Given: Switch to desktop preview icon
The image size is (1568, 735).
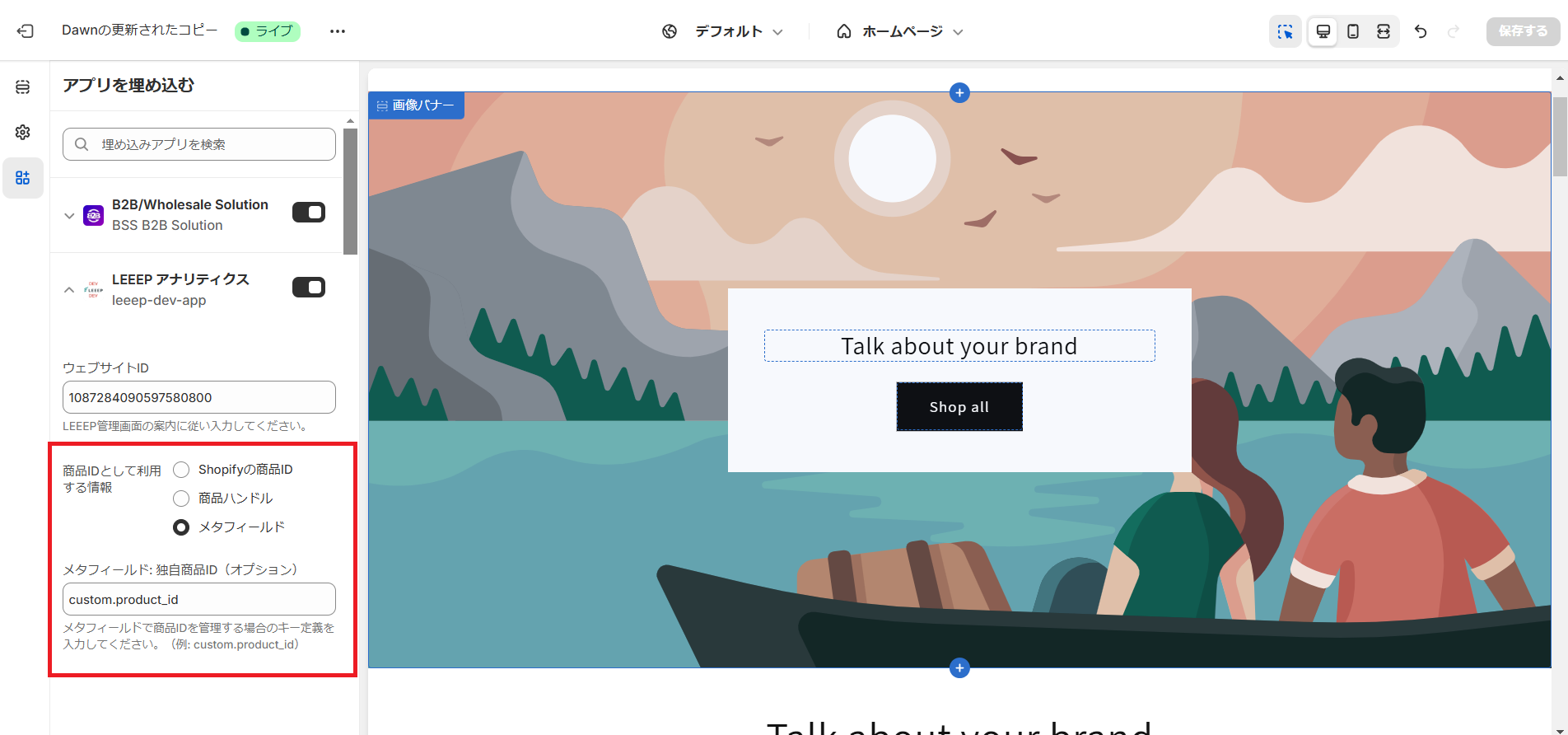Looking at the screenshot, I should (x=1323, y=31).
